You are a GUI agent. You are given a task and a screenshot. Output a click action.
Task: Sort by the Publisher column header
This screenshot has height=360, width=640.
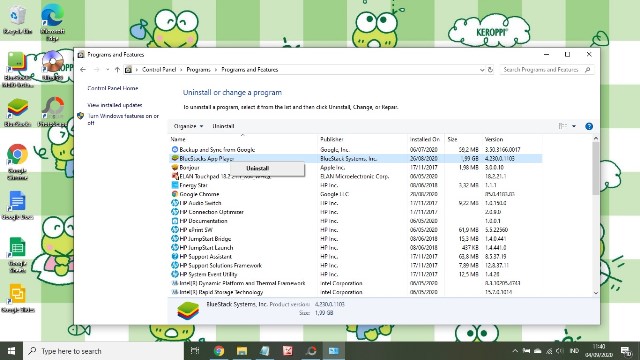point(362,139)
